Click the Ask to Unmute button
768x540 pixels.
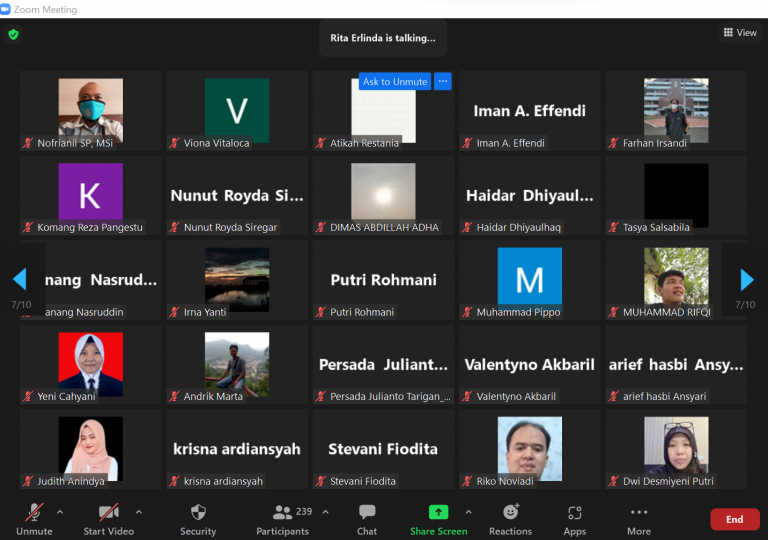tap(395, 81)
